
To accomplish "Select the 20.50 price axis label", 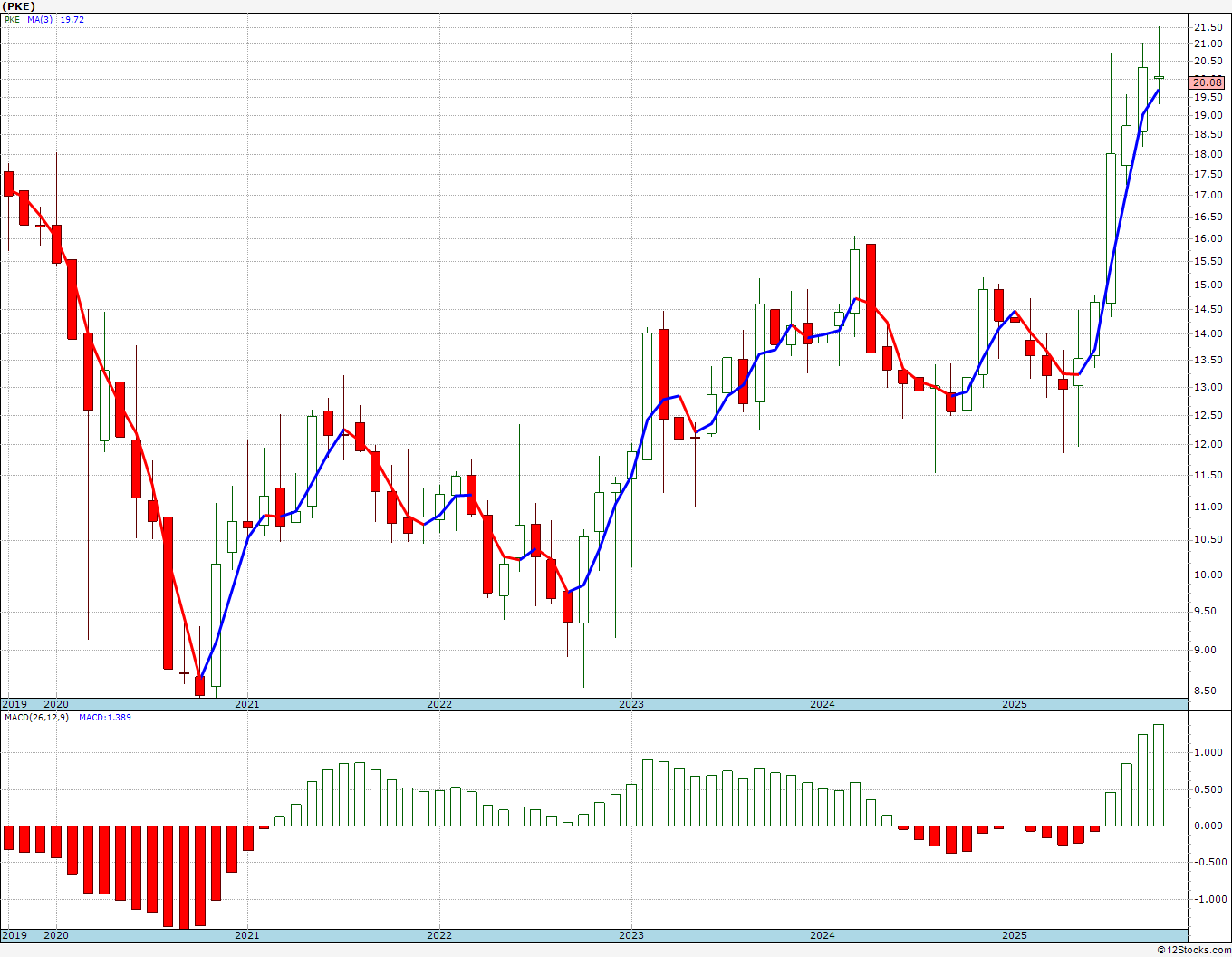I will click(x=1208, y=62).
